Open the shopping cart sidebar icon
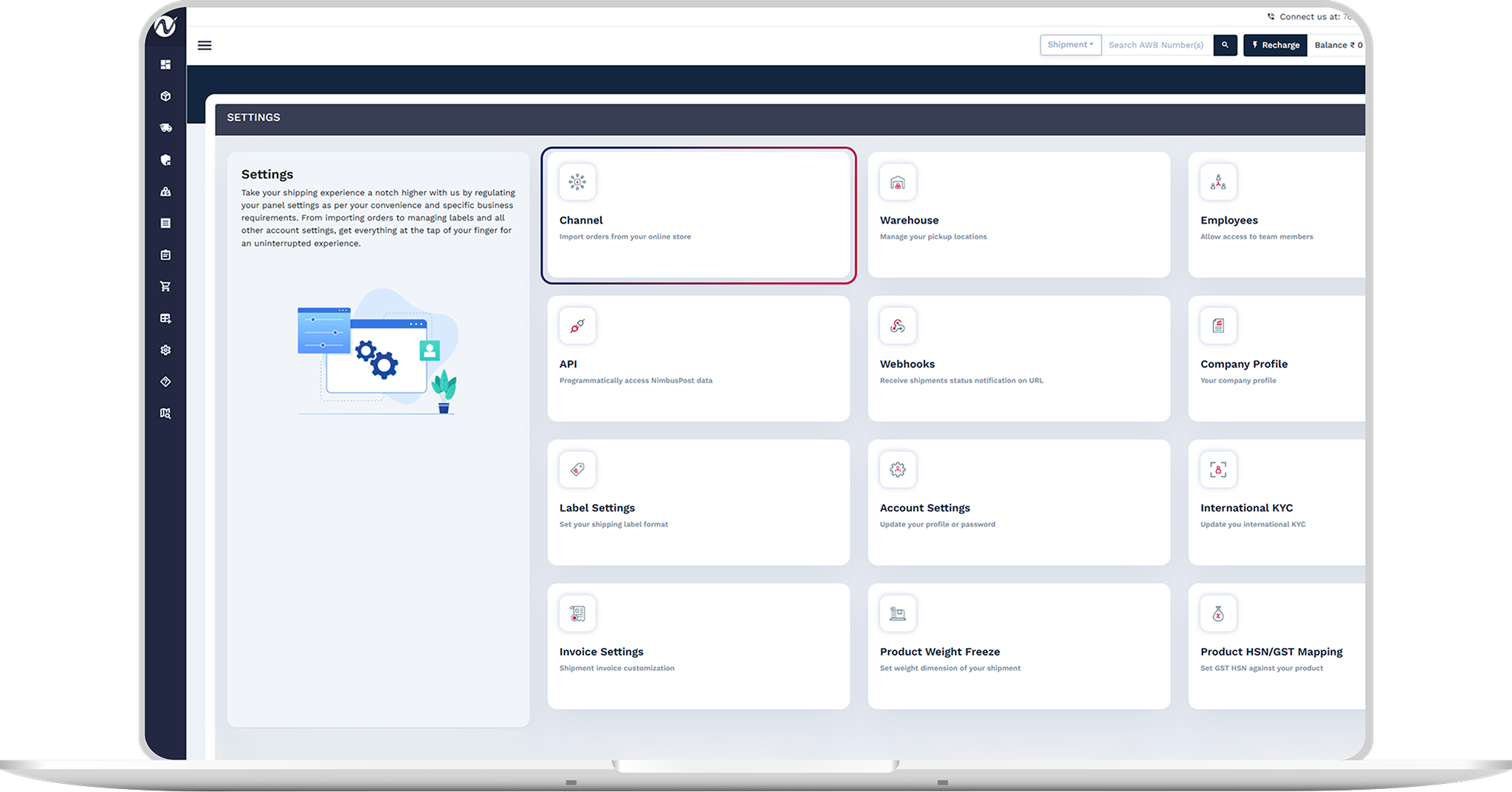 tap(165, 286)
